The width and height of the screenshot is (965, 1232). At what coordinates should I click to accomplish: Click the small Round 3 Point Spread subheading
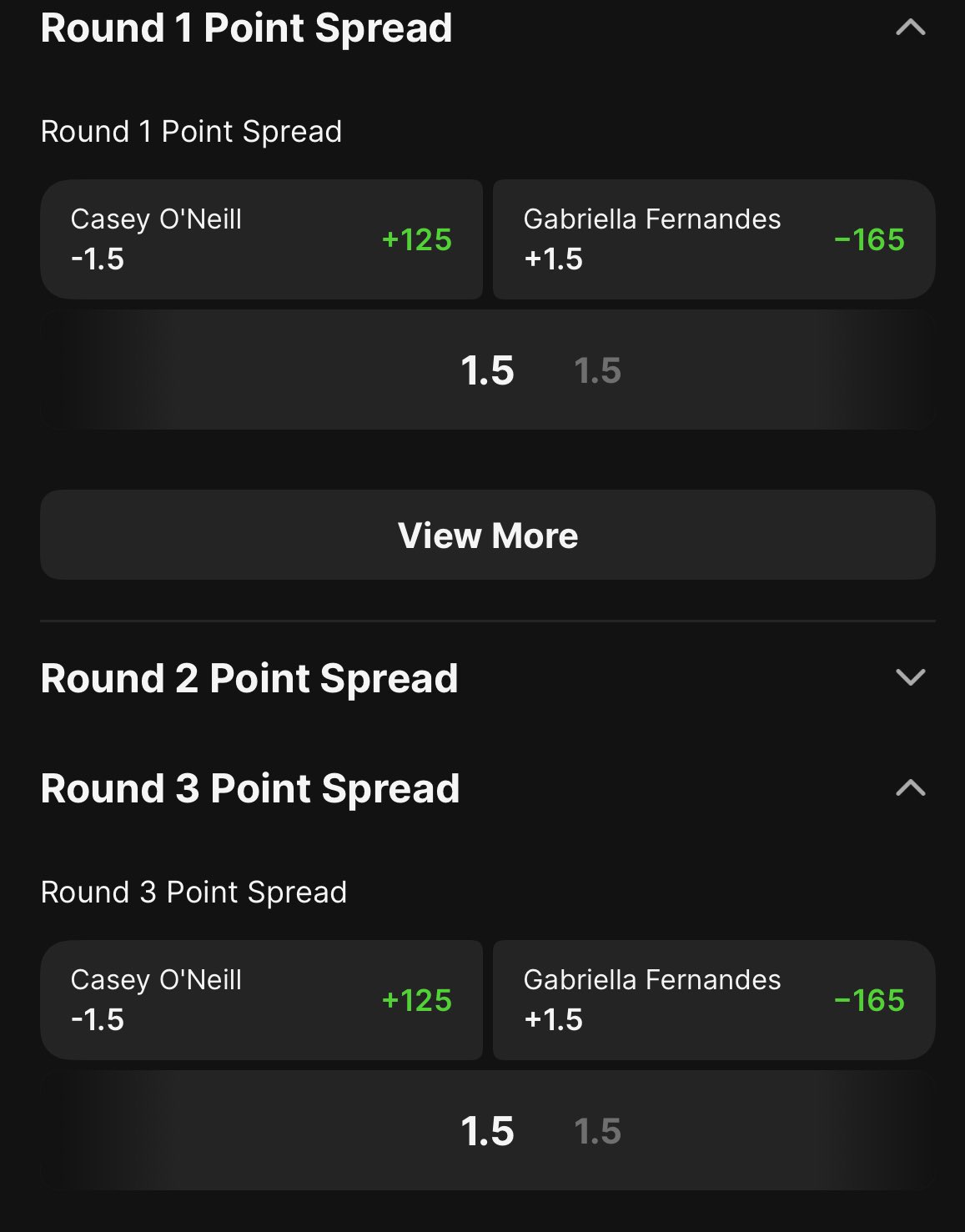[194, 893]
